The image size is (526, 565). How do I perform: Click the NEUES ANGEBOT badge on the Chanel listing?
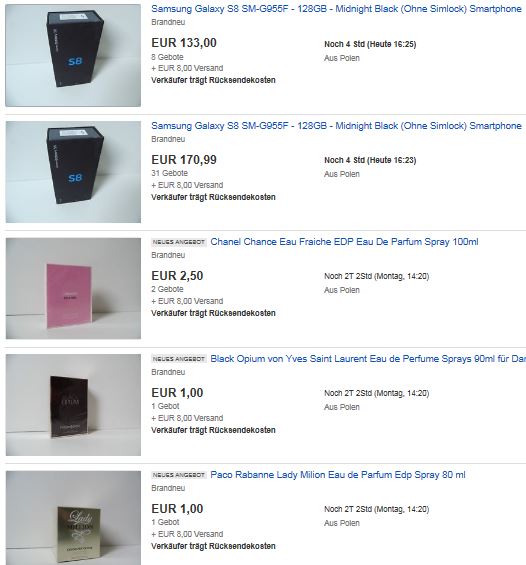click(179, 242)
